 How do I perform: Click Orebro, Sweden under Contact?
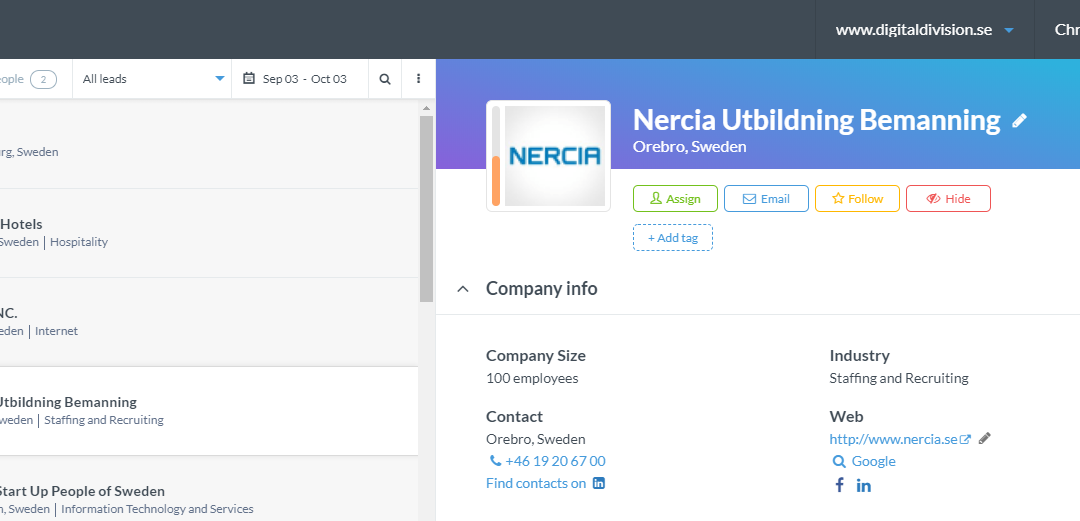click(x=536, y=439)
